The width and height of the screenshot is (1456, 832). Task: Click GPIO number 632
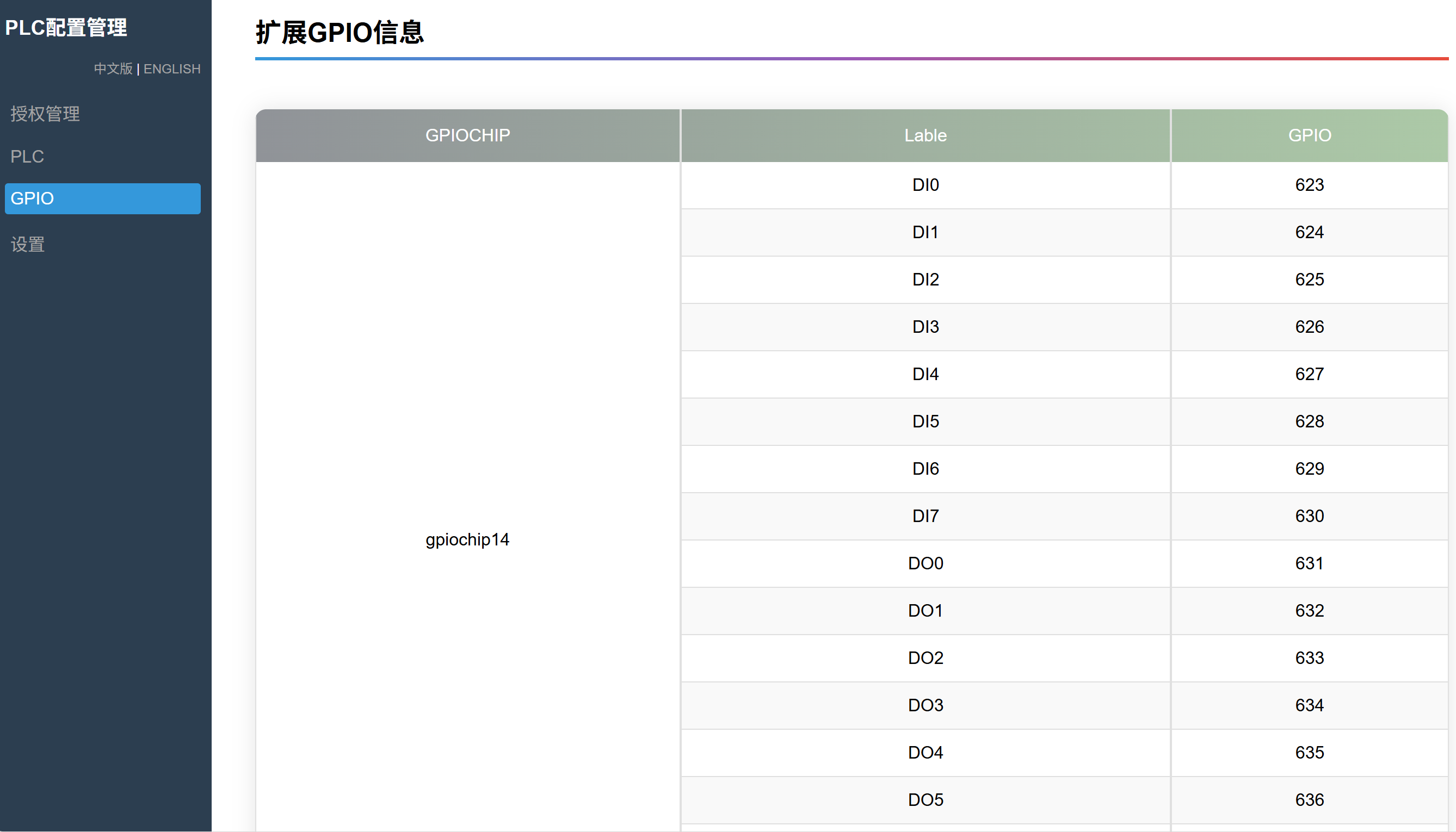pos(1310,611)
